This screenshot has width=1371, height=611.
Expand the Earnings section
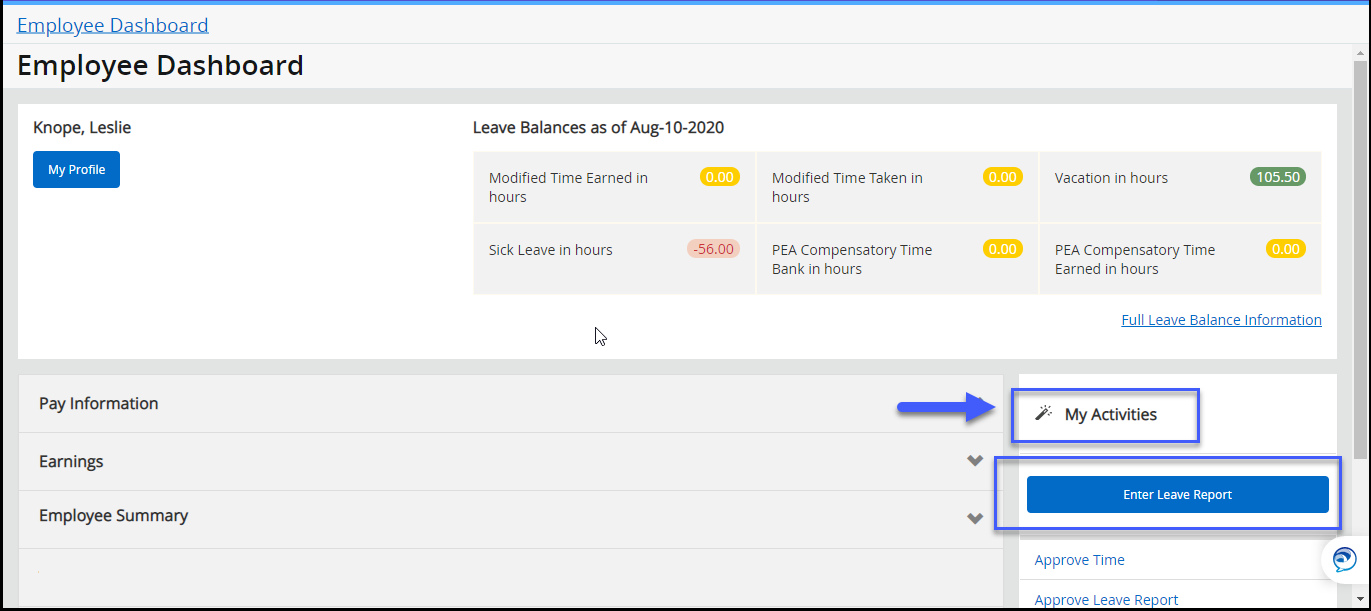[974, 461]
